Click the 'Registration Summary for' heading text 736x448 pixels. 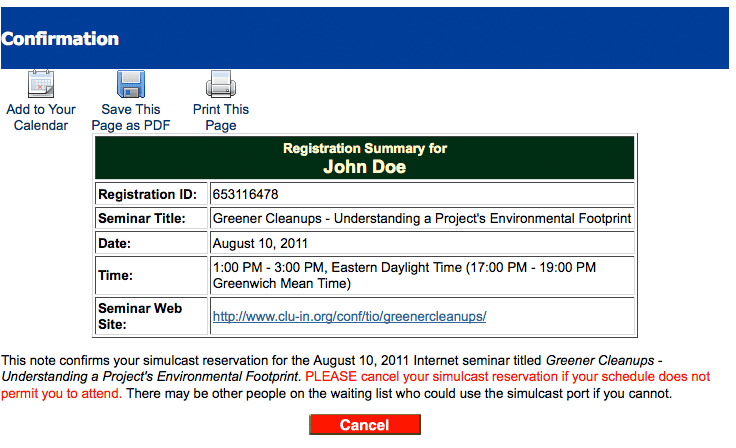[x=365, y=148]
